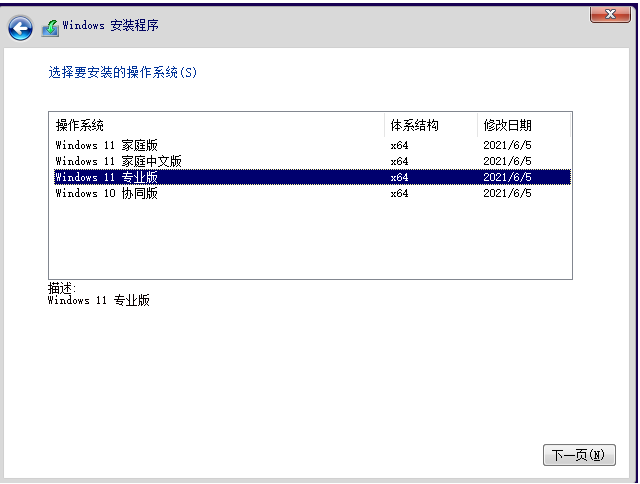
Task: Click 2021/6/5 in Windows 11 家庭中文版 row
Action: click(x=507, y=161)
